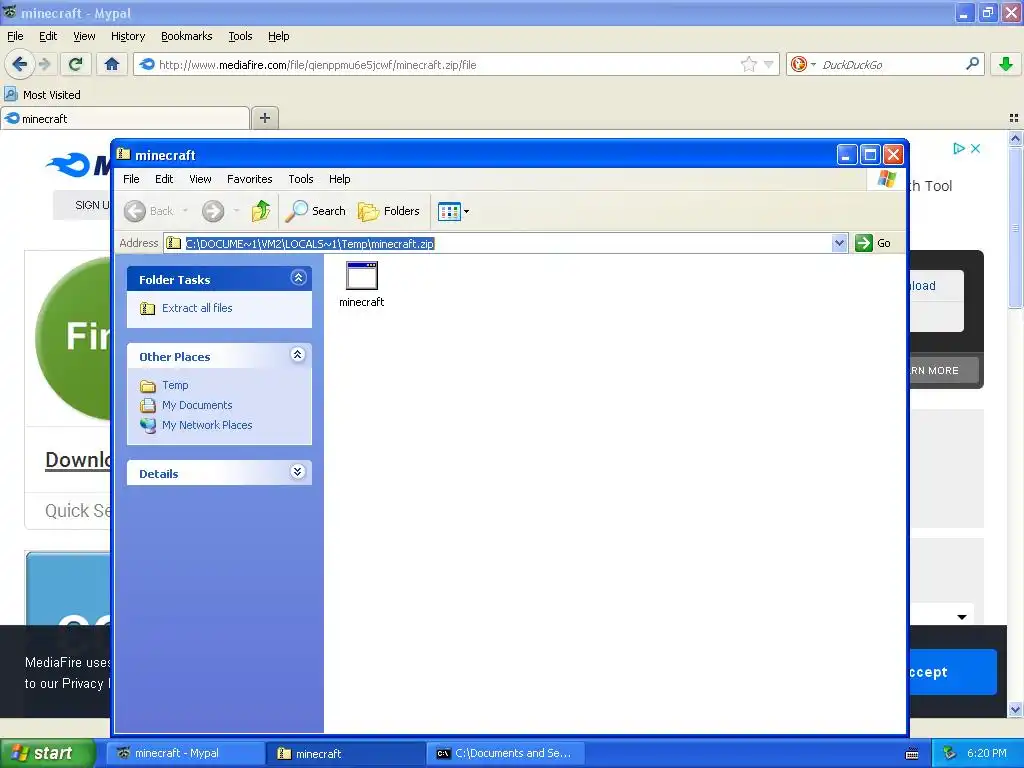Viewport: 1024px width, 768px height.
Task: Click the MediaFire logo on webpage
Action: 78,165
